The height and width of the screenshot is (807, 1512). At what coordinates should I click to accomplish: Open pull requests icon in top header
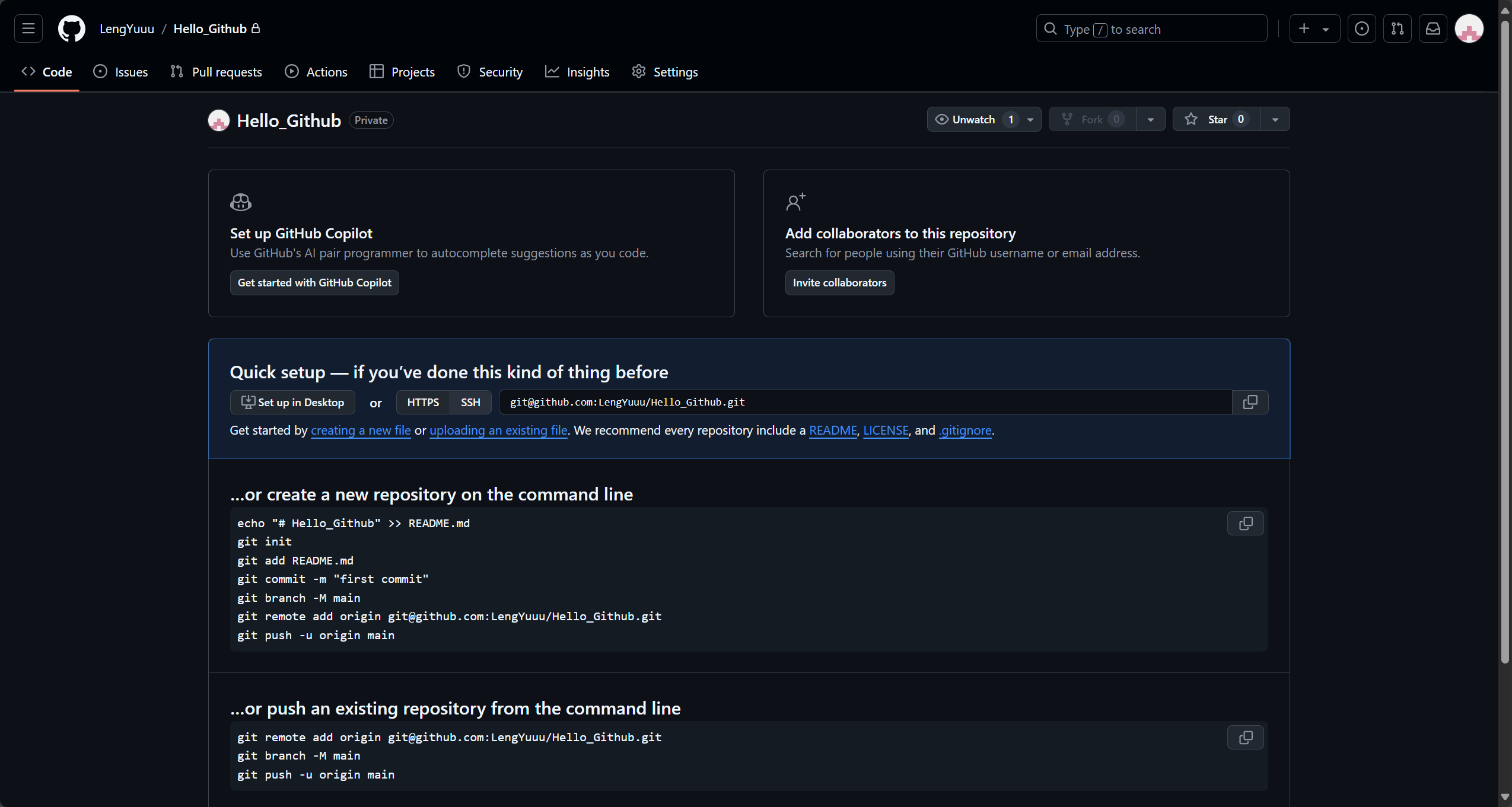(x=1397, y=28)
